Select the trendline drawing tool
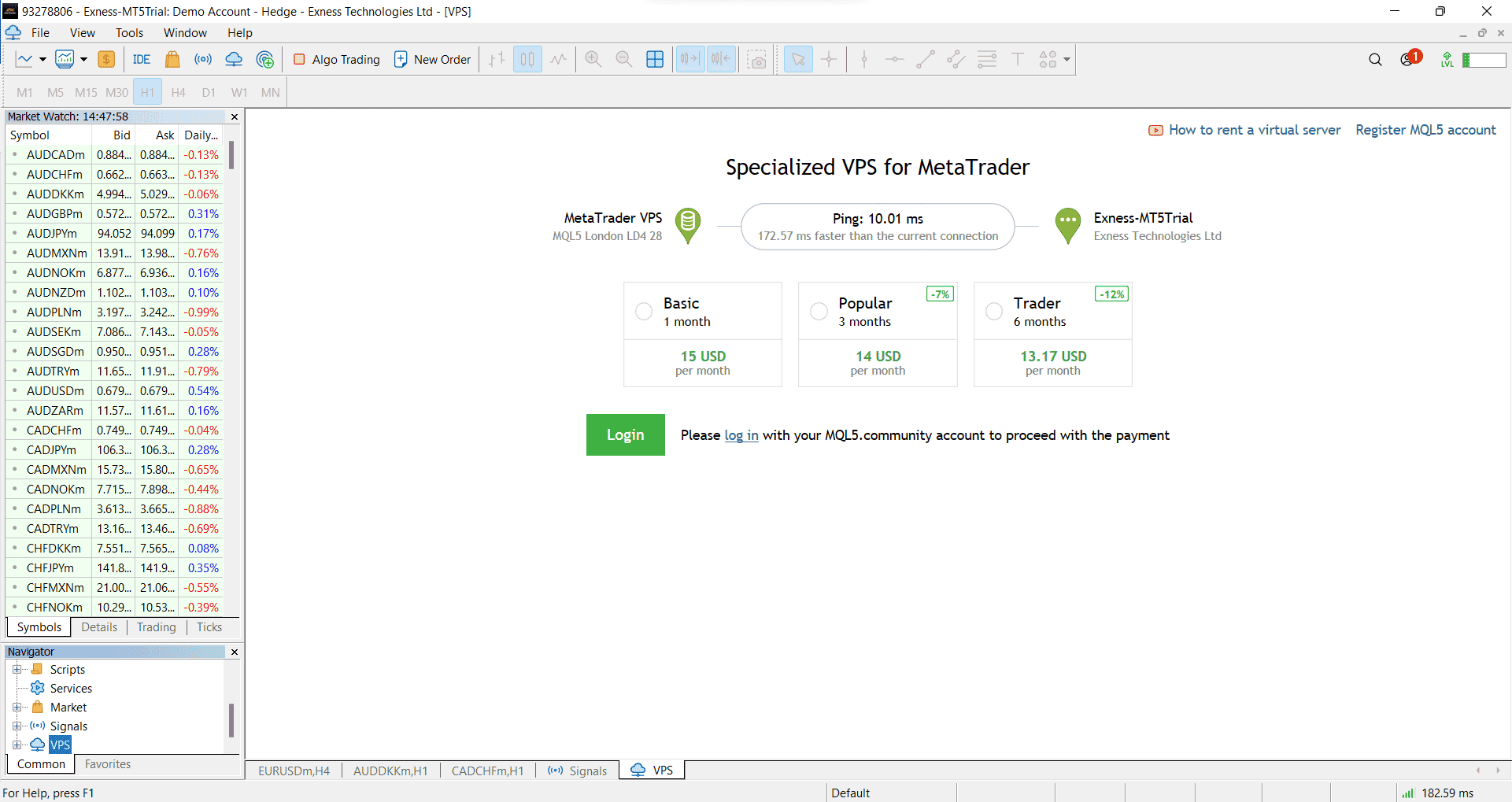Screen dimensions: 1512x802 [926, 59]
